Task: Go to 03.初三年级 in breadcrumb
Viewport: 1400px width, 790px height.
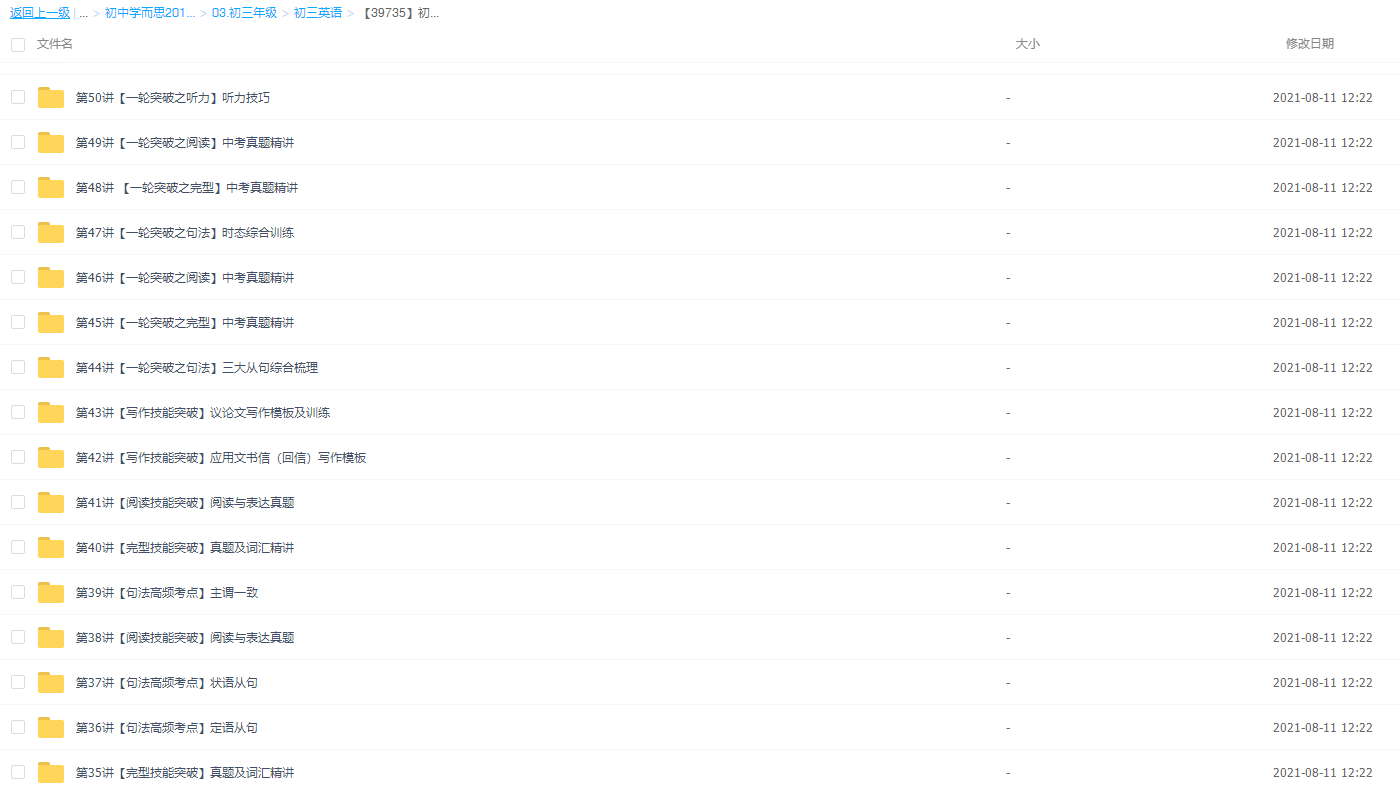Action: pos(244,13)
